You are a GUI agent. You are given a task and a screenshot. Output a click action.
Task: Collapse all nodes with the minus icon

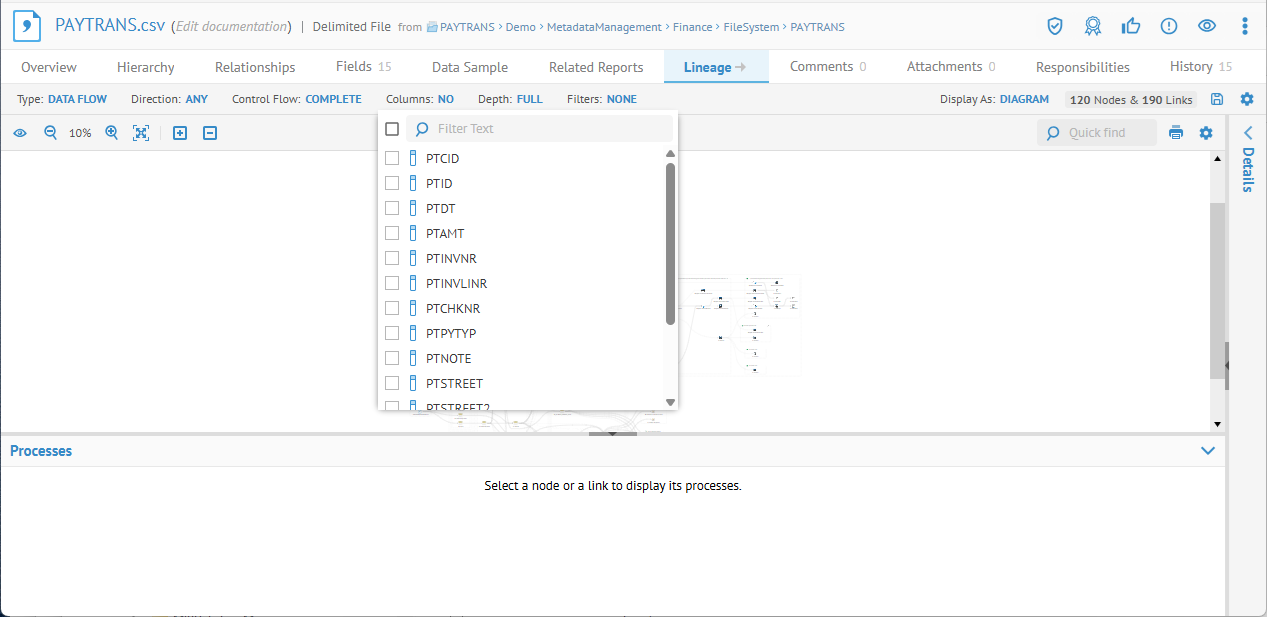click(209, 132)
